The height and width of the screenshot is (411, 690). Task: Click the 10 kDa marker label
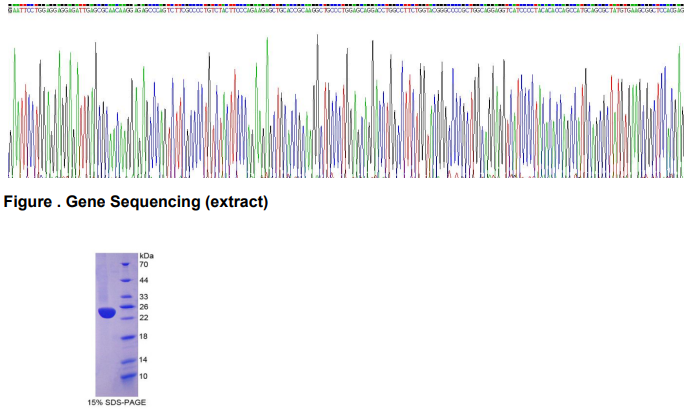click(143, 376)
